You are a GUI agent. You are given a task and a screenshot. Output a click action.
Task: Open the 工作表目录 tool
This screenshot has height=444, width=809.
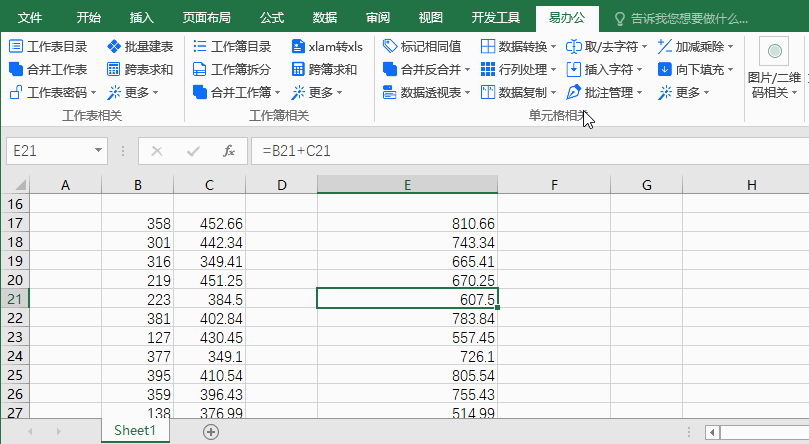pyautogui.click(x=48, y=46)
